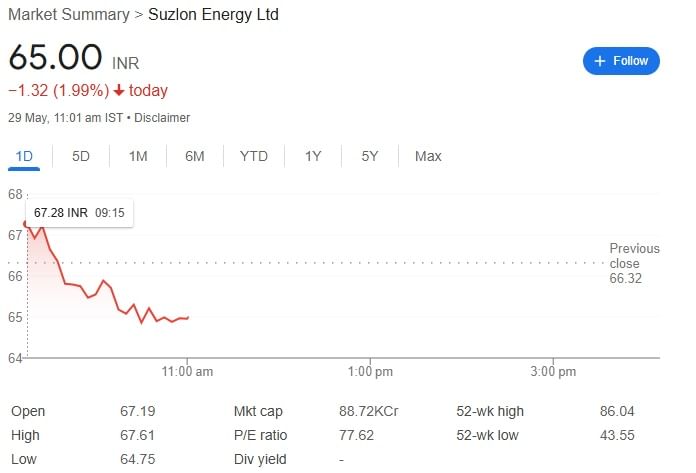
Task: View the 1Y chart range
Action: (x=313, y=156)
